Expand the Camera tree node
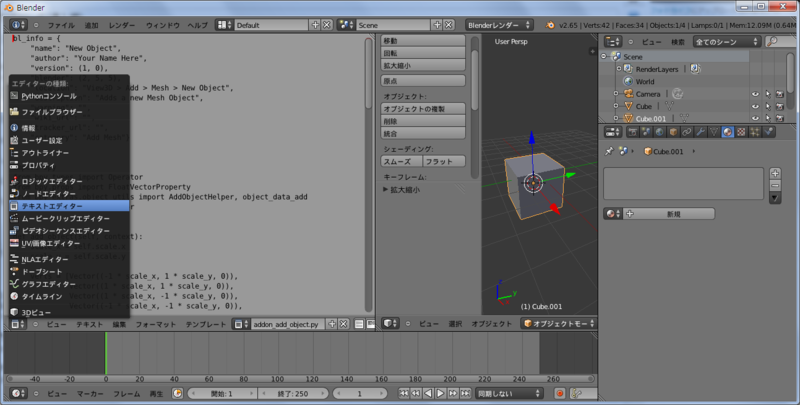Image resolution: width=800 pixels, height=405 pixels. coord(616,94)
